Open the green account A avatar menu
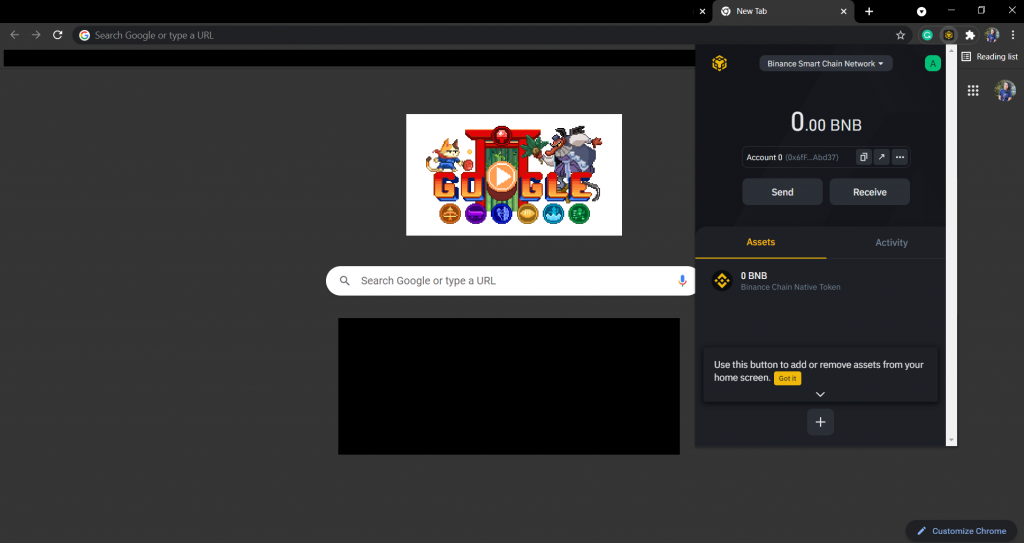This screenshot has width=1024, height=543. point(933,63)
